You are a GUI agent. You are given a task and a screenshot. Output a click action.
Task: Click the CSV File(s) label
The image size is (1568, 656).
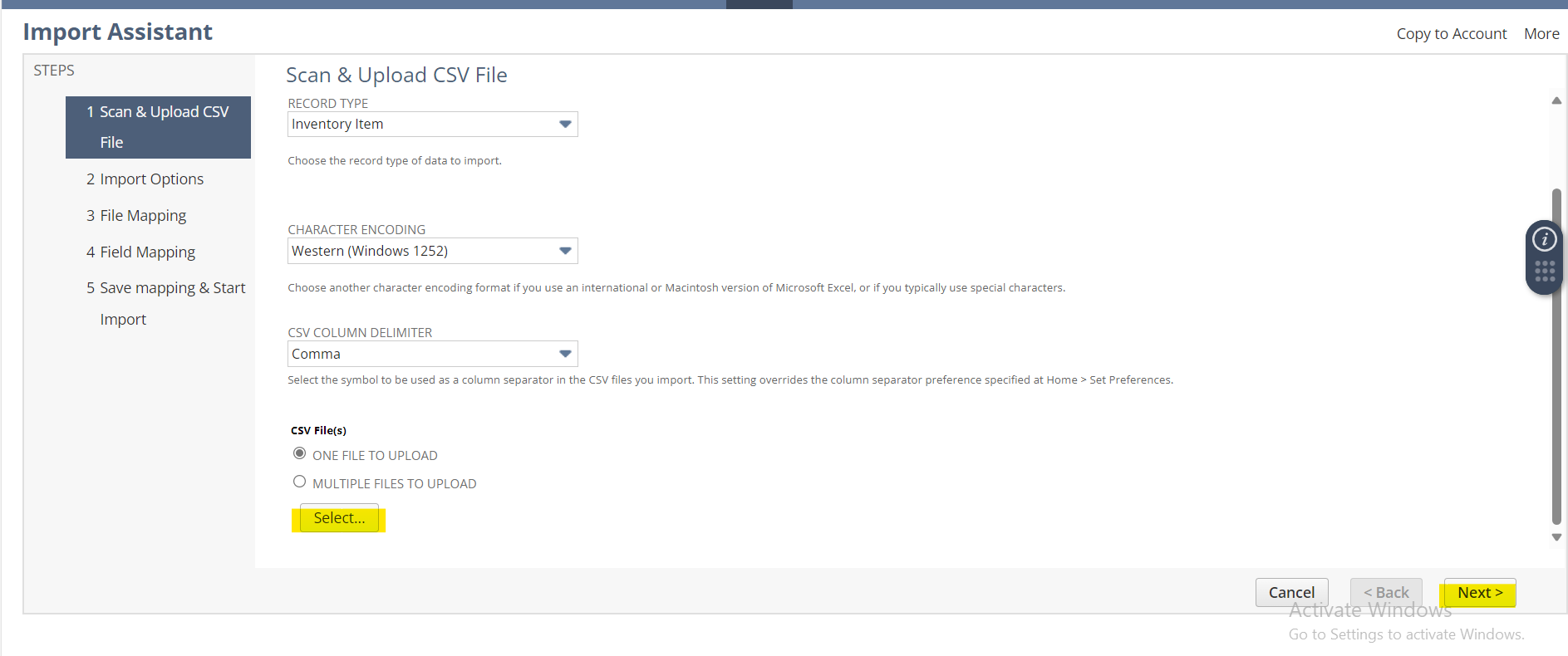pos(318,430)
